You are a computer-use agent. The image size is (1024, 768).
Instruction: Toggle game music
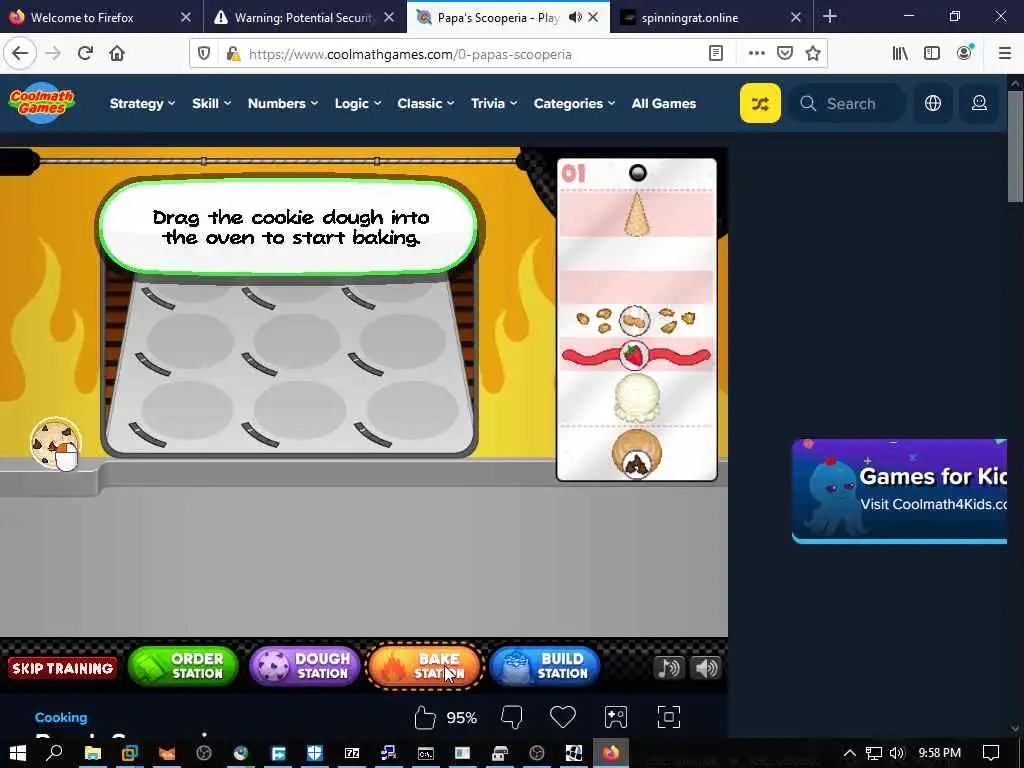pos(669,667)
